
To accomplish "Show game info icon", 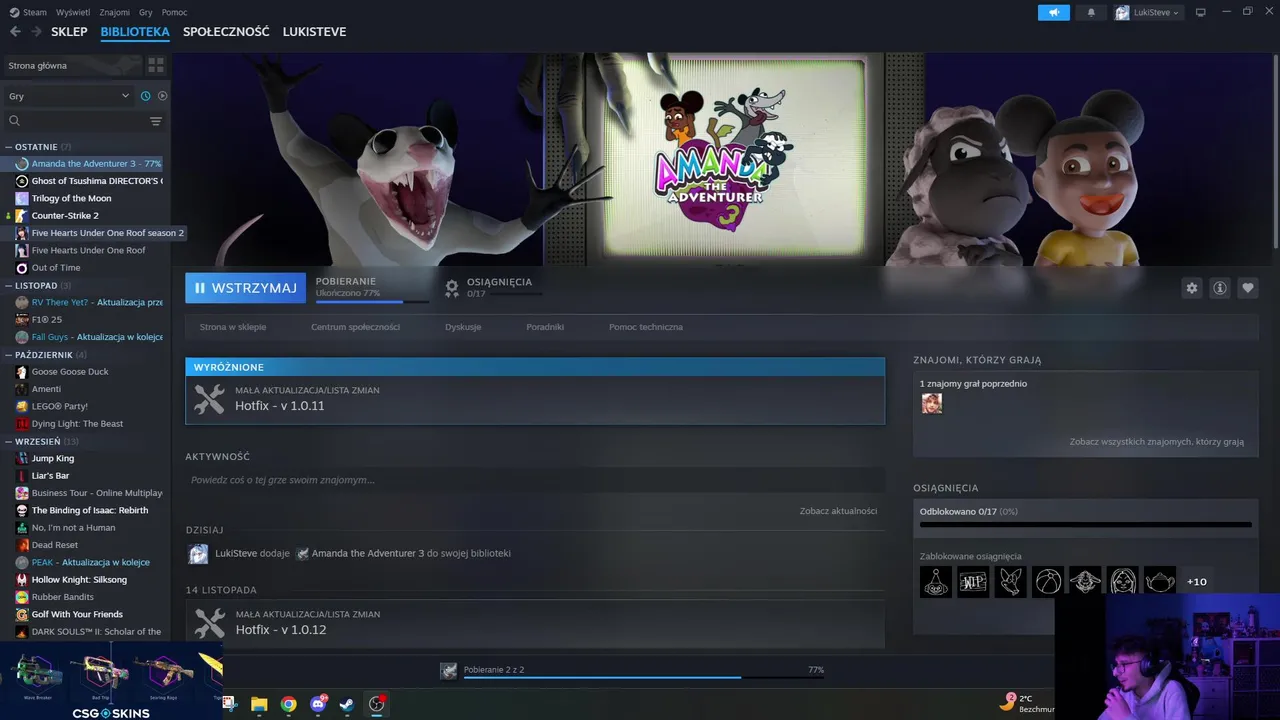I will [1220, 288].
